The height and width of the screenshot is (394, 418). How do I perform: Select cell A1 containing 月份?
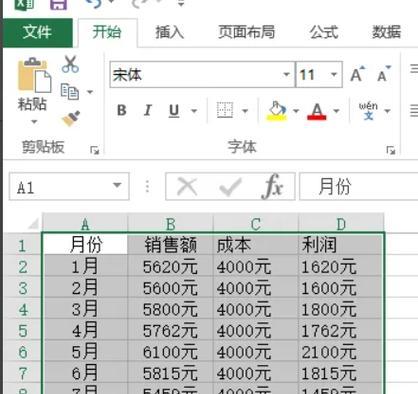(x=85, y=245)
